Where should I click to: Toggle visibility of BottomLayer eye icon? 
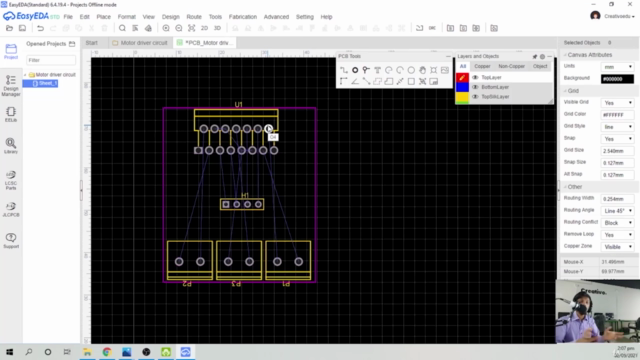(475, 87)
